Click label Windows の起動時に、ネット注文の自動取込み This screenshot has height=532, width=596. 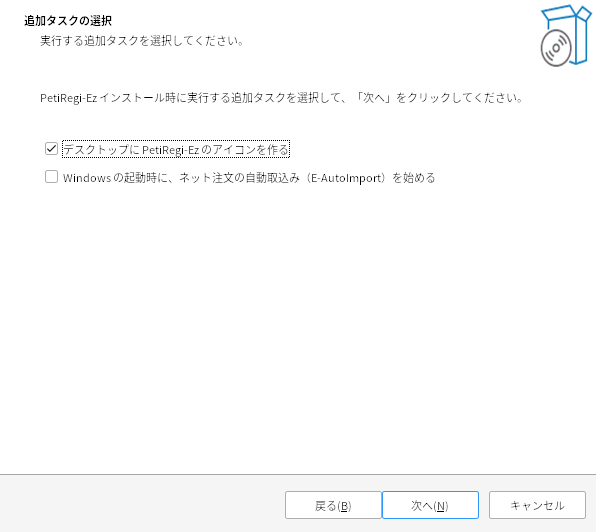[249, 177]
